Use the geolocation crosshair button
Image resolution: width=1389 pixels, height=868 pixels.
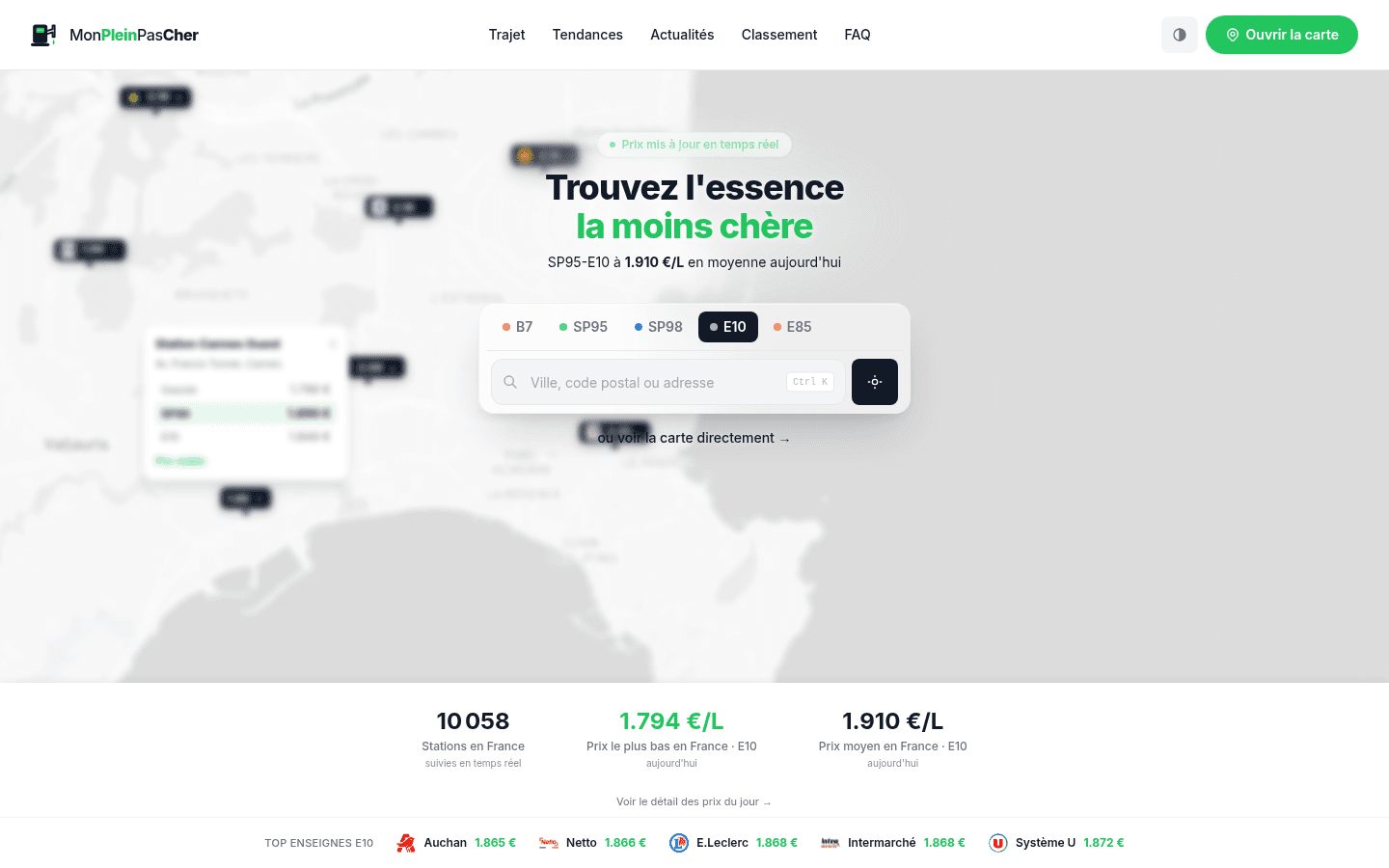pyautogui.click(x=875, y=382)
